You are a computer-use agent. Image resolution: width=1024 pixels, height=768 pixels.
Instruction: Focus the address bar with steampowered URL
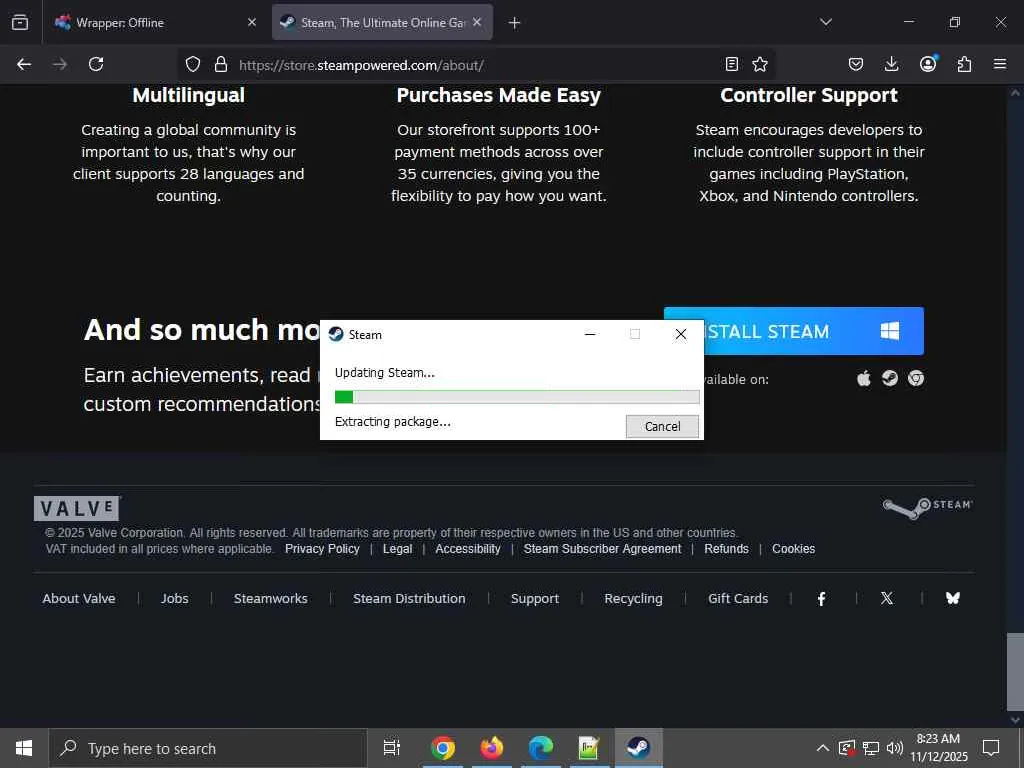pyautogui.click(x=477, y=65)
